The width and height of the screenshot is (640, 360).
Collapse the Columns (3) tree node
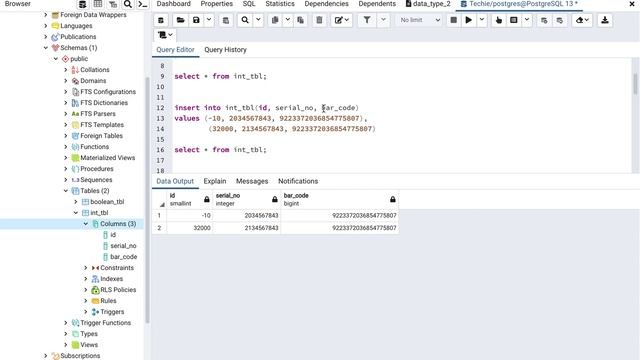coord(86,224)
